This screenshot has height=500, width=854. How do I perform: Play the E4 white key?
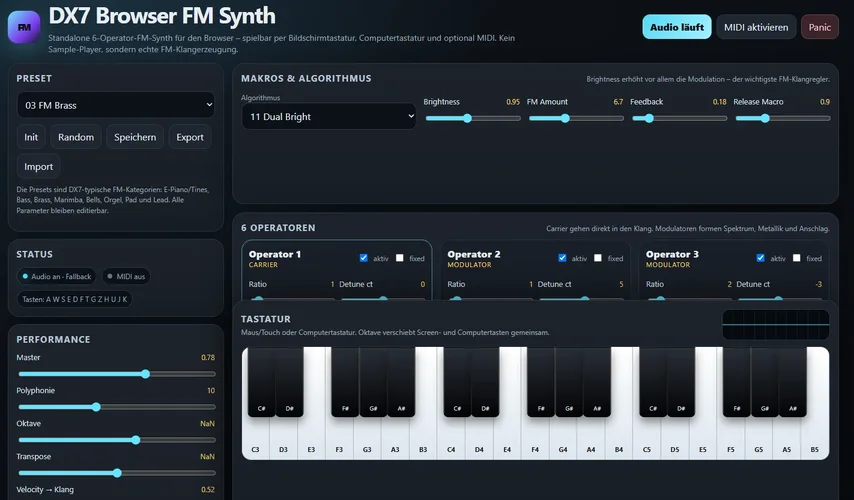point(507,438)
